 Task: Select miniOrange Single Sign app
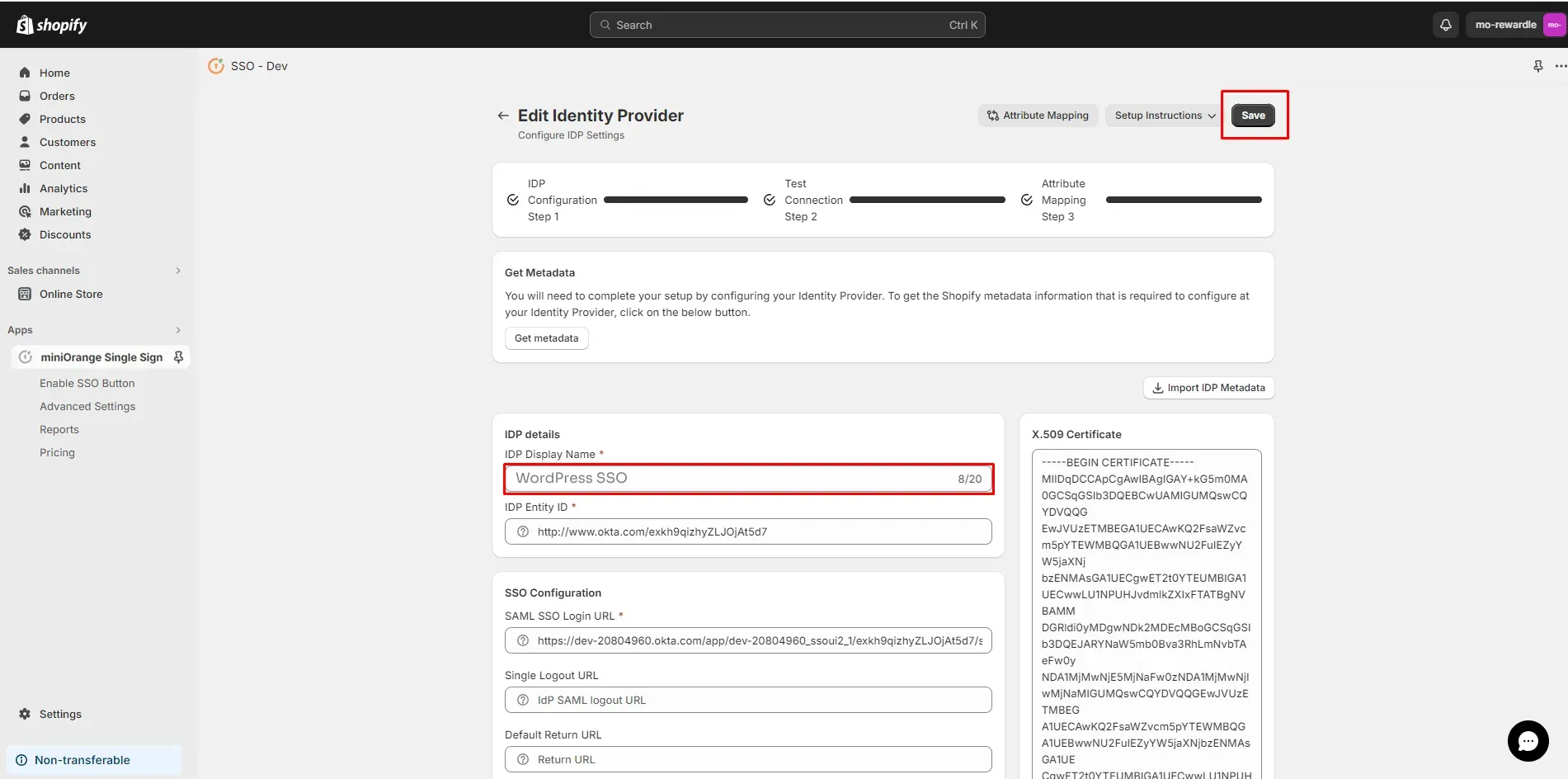point(101,357)
